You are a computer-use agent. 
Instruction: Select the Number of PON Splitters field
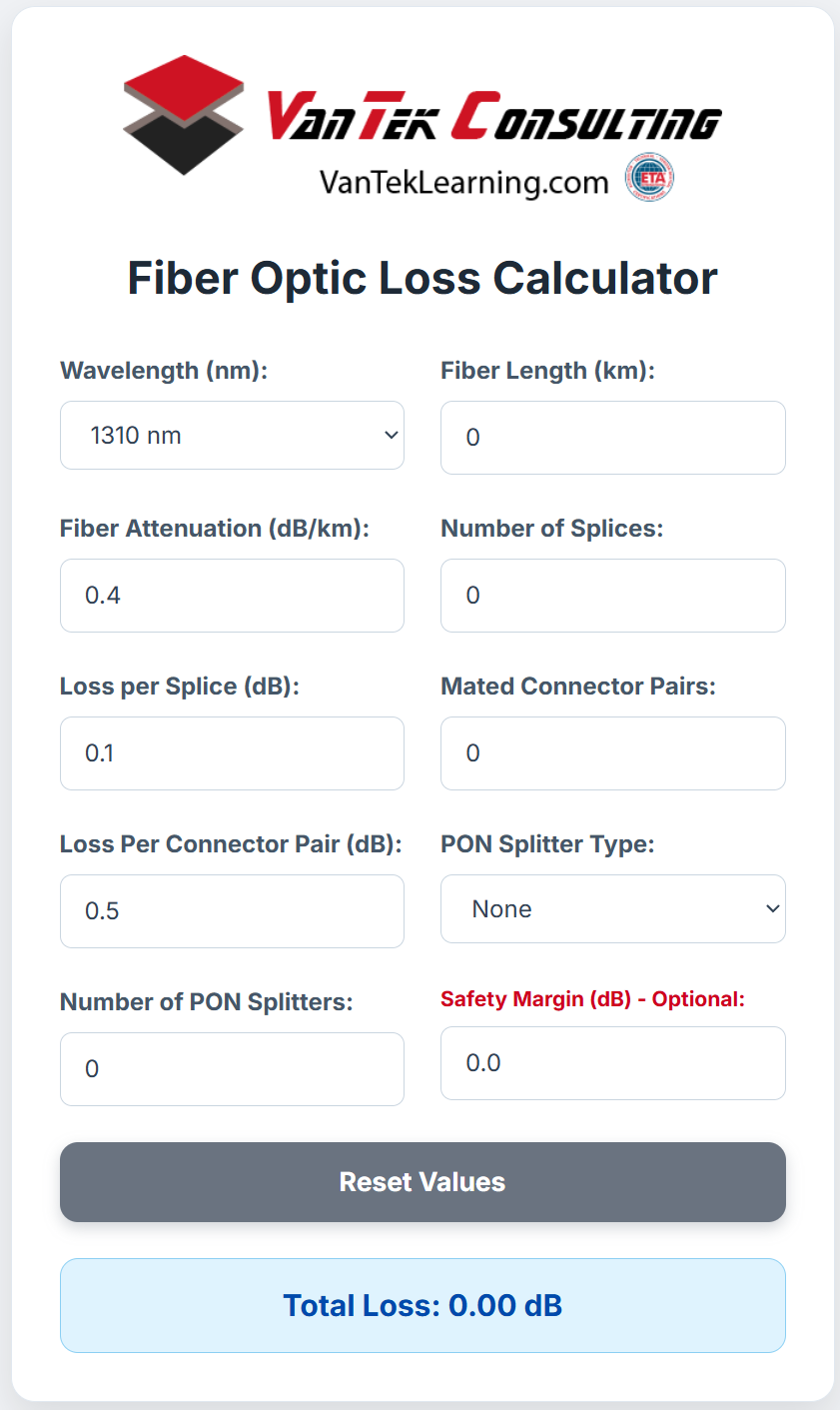(x=232, y=1069)
